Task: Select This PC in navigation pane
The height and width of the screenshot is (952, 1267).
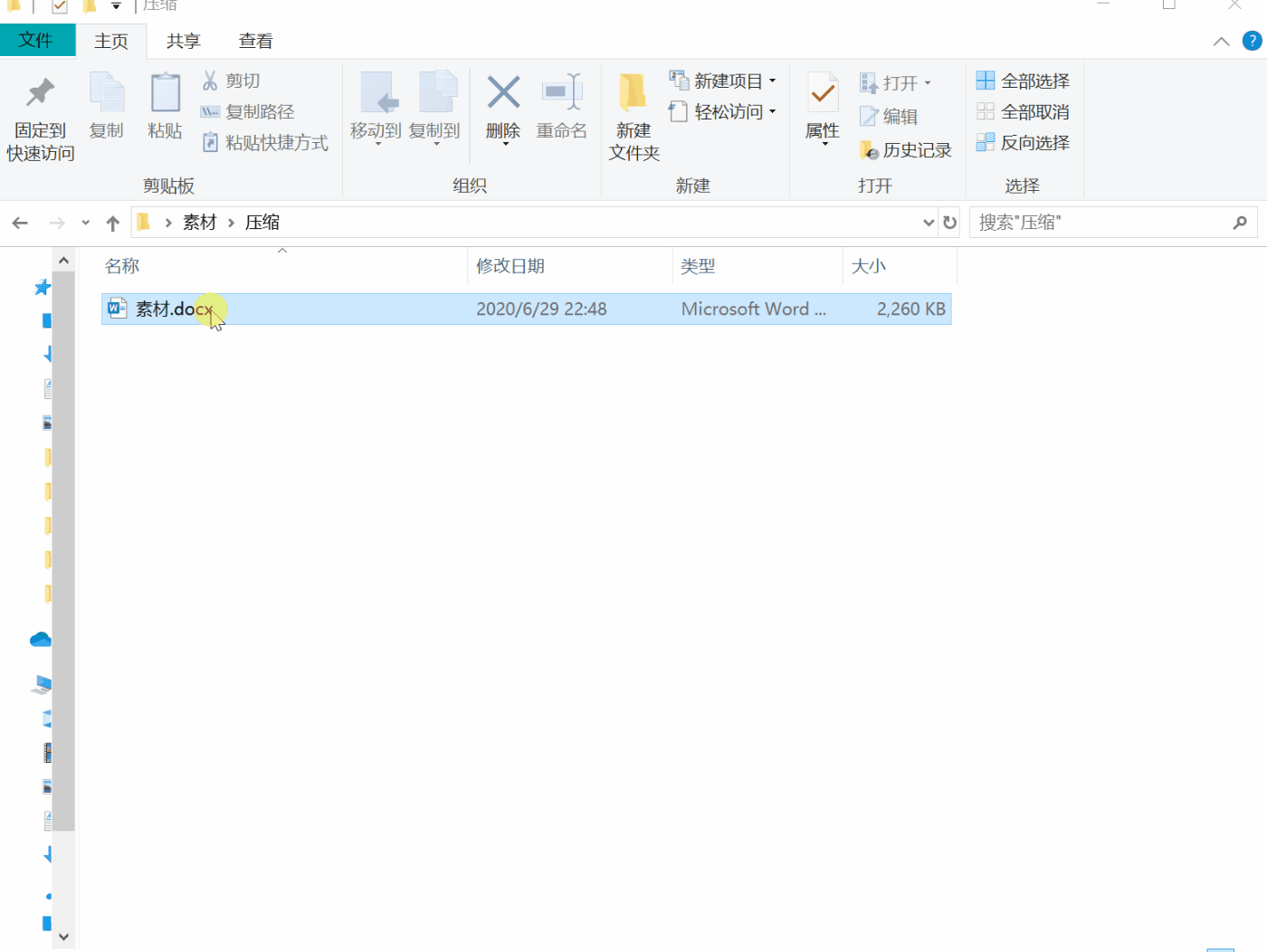Action: tap(42, 684)
